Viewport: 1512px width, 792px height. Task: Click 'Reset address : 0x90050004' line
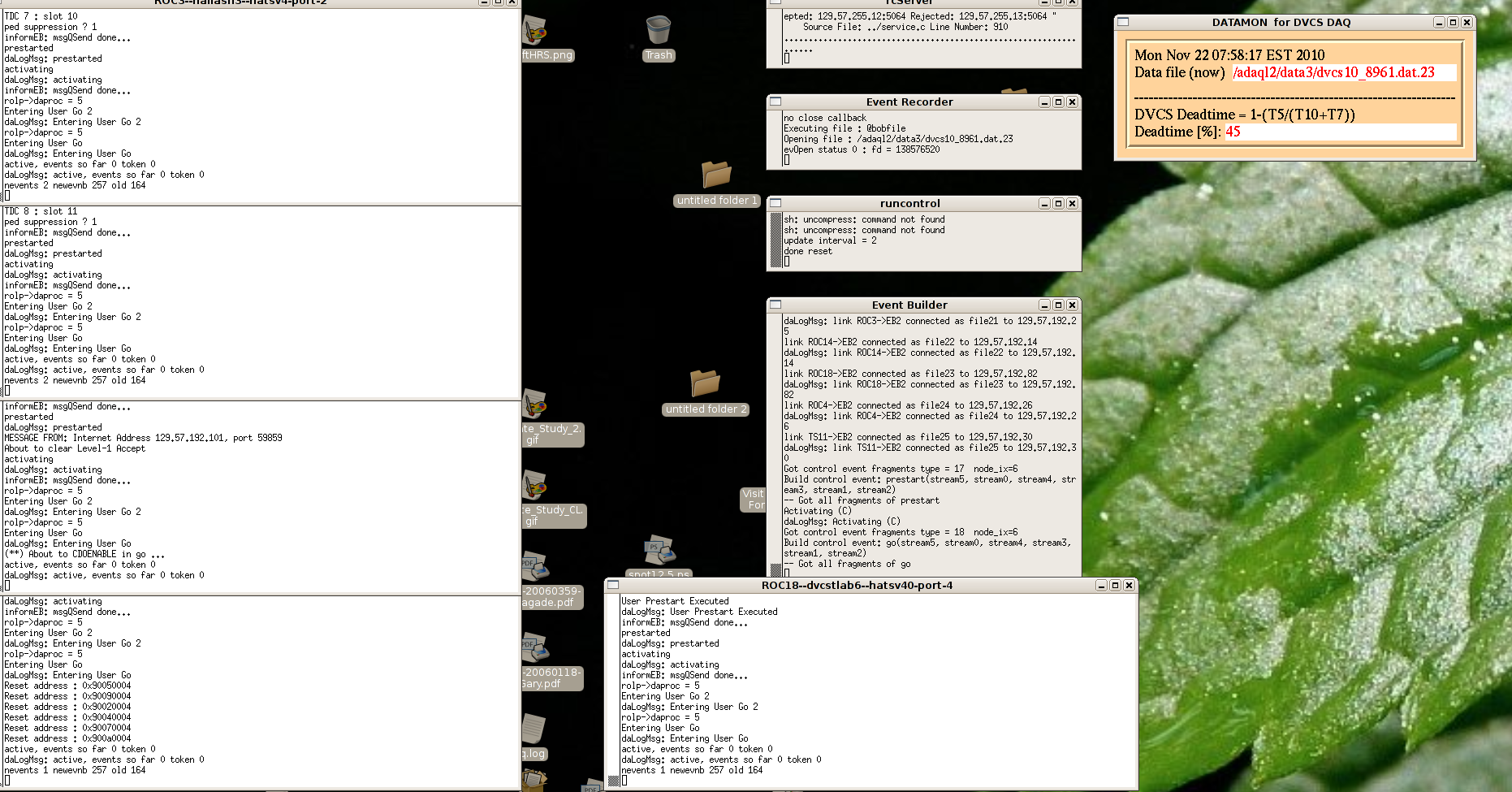click(67, 686)
